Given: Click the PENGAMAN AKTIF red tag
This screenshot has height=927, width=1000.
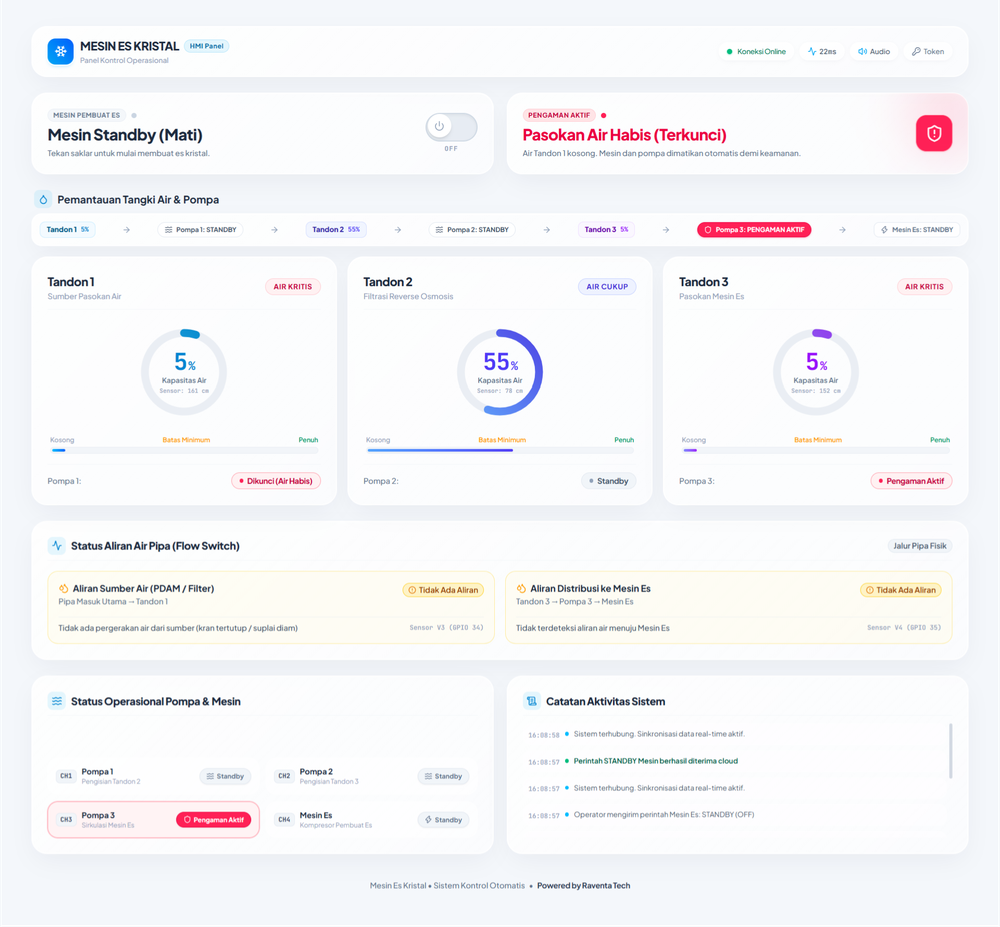Looking at the screenshot, I should coord(559,115).
